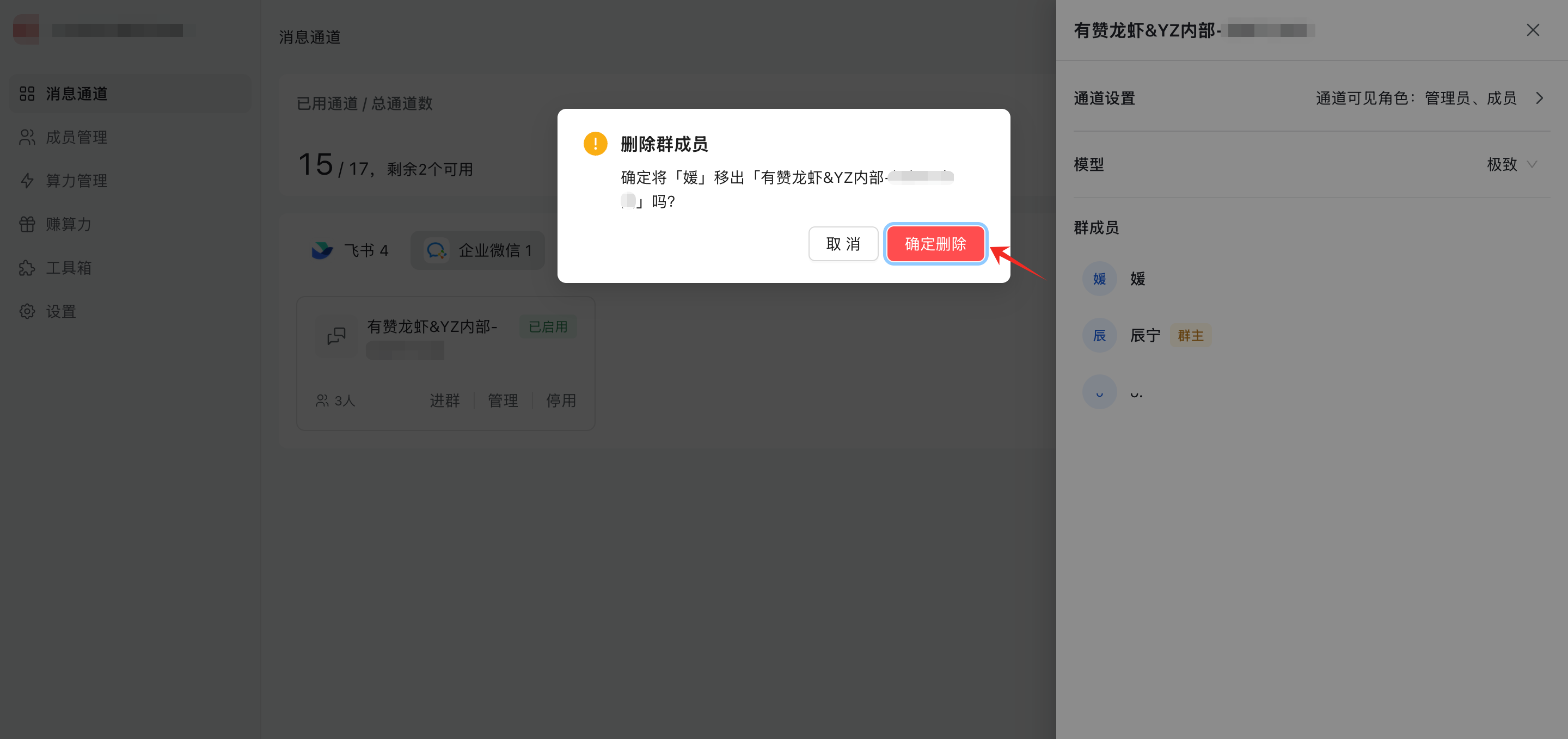Click the 群主 badge

click(1191, 336)
